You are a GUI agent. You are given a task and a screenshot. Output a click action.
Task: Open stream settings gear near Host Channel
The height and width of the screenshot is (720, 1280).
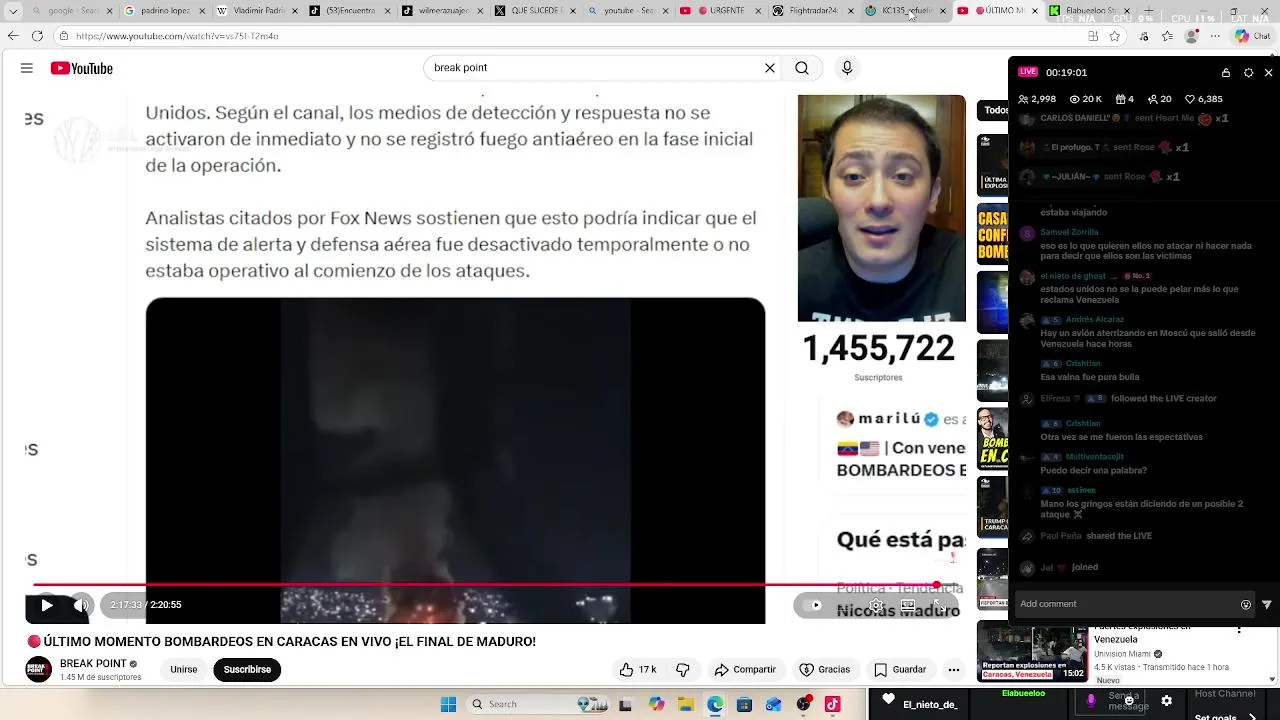coord(1166,700)
